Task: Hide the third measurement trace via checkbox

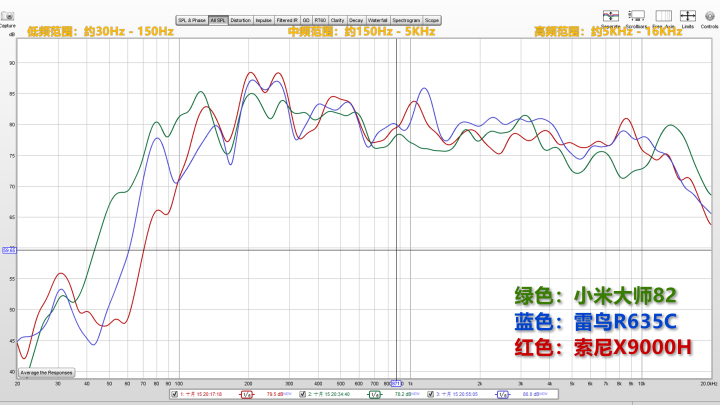Action: (x=431, y=395)
